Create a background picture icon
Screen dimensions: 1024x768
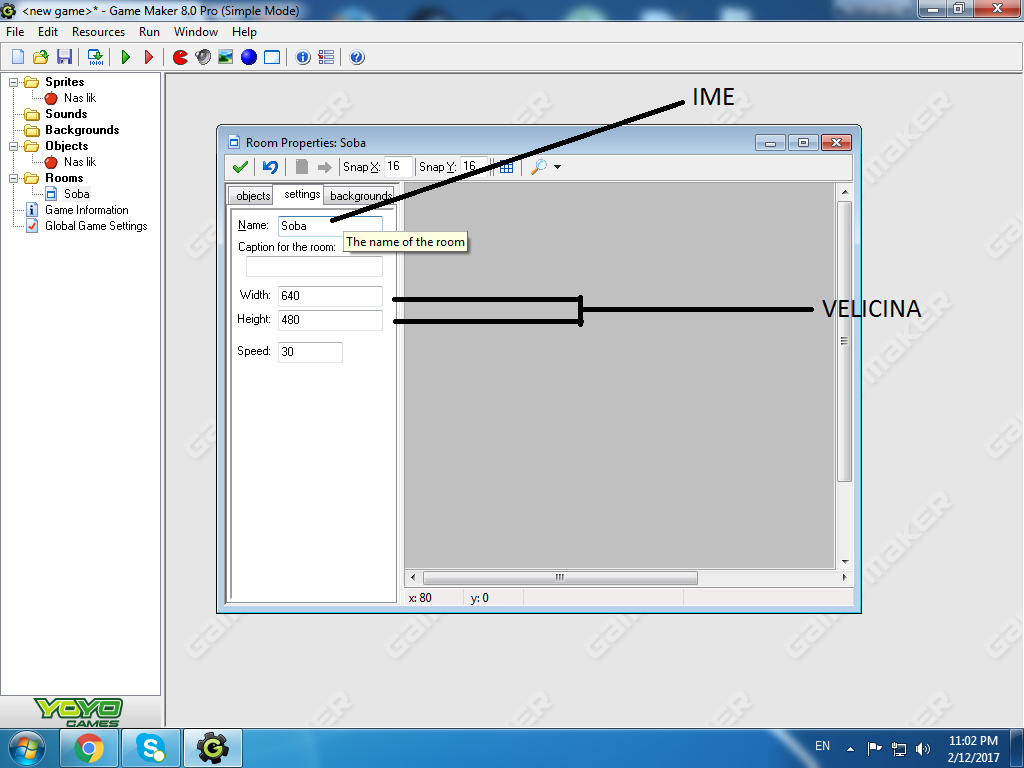225,57
